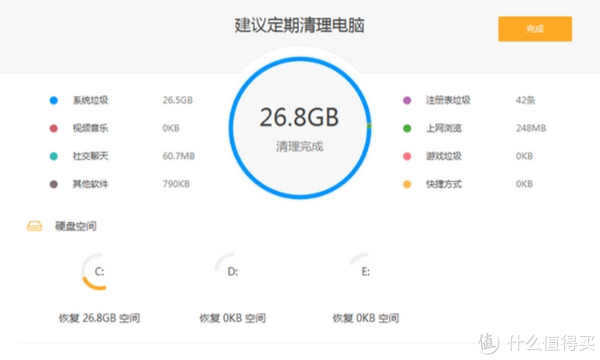This screenshot has height=360, width=600.
Task: Click the 42条 registry junk value
Action: tap(525, 100)
